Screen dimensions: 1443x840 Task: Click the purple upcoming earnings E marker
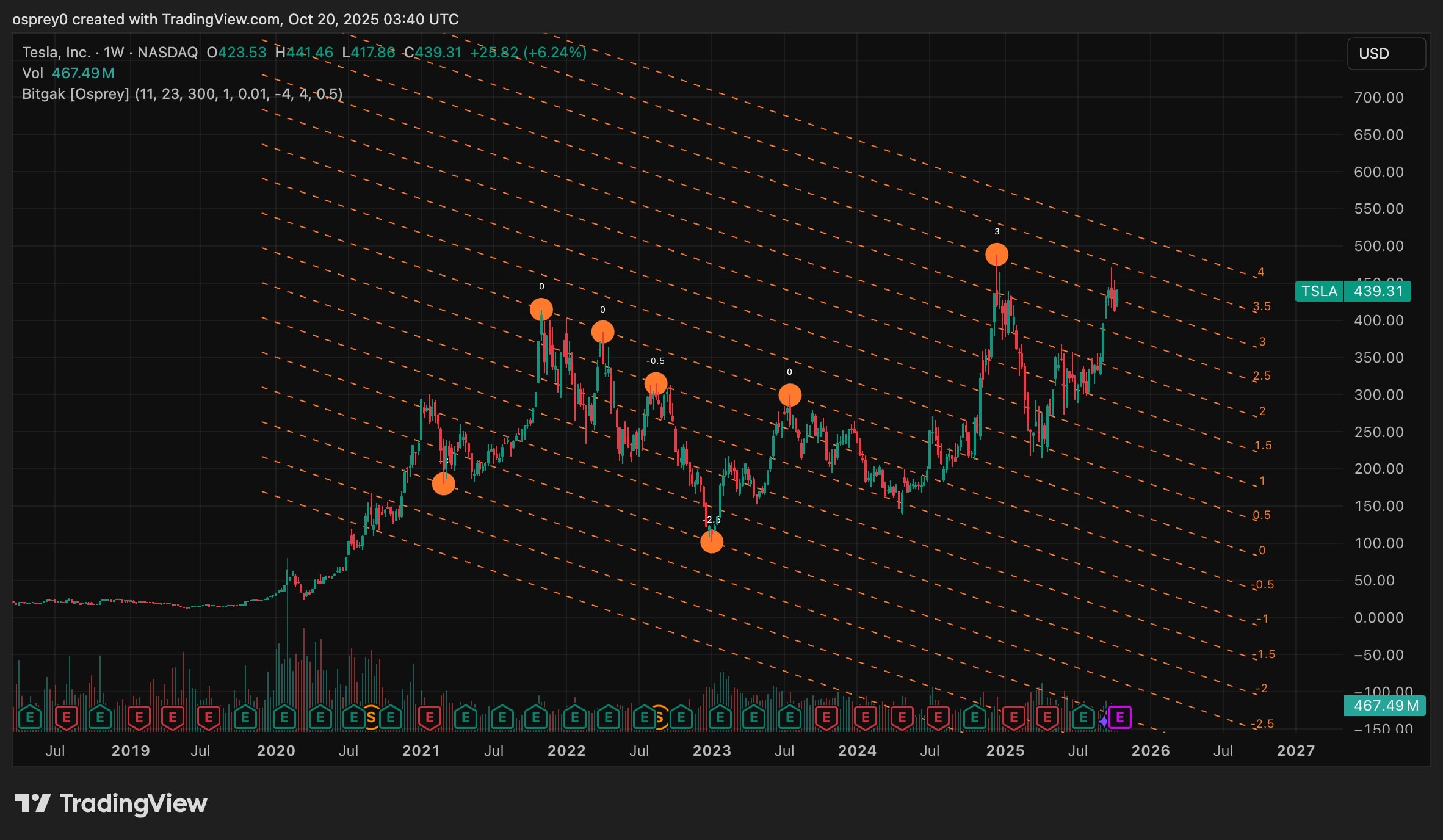[x=1120, y=718]
